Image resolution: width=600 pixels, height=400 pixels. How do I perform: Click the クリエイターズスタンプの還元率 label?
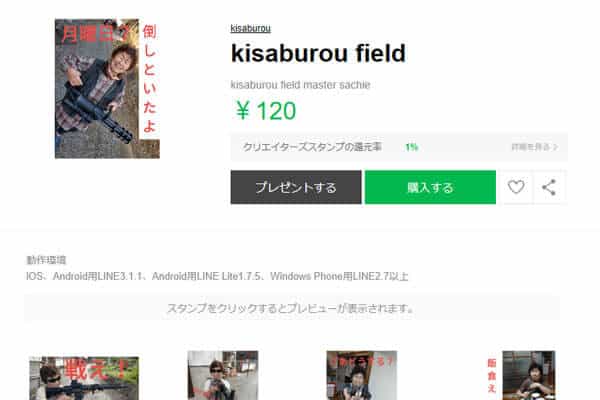point(312,147)
